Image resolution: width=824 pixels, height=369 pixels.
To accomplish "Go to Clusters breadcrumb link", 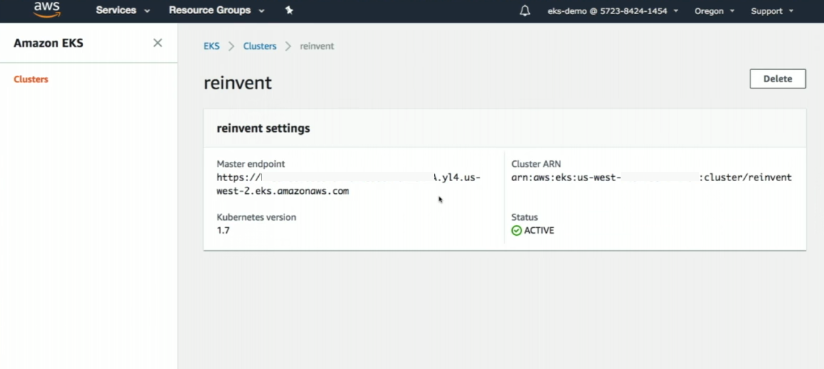I will [260, 46].
